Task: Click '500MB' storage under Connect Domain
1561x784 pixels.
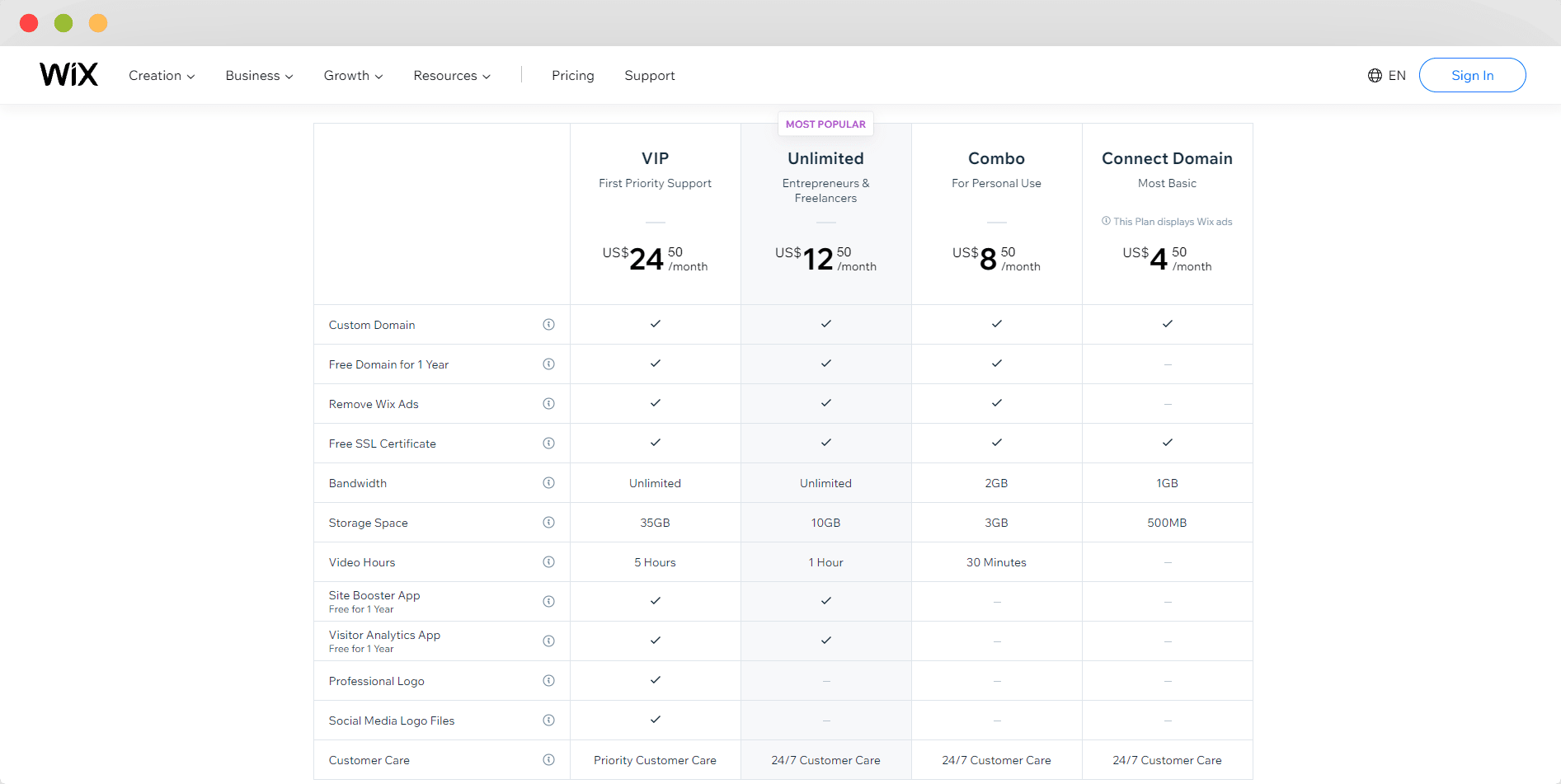Action: point(1168,523)
